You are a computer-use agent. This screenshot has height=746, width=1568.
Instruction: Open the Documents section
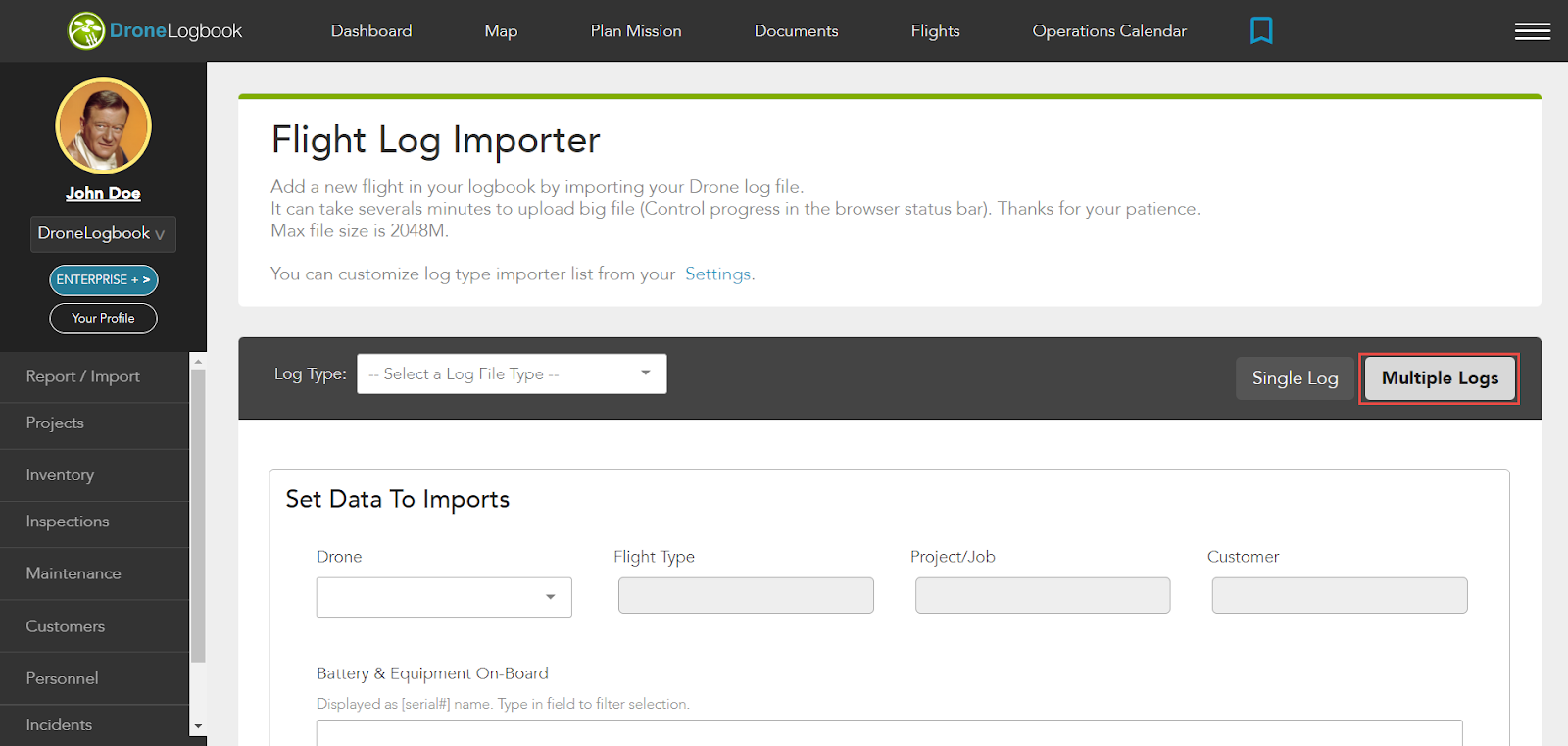796,31
